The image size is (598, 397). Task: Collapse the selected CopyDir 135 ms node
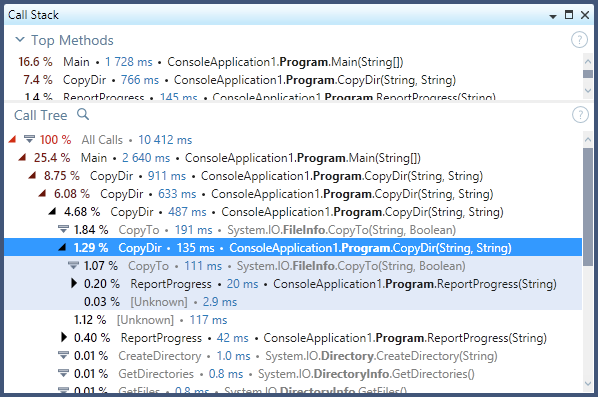[63, 248]
